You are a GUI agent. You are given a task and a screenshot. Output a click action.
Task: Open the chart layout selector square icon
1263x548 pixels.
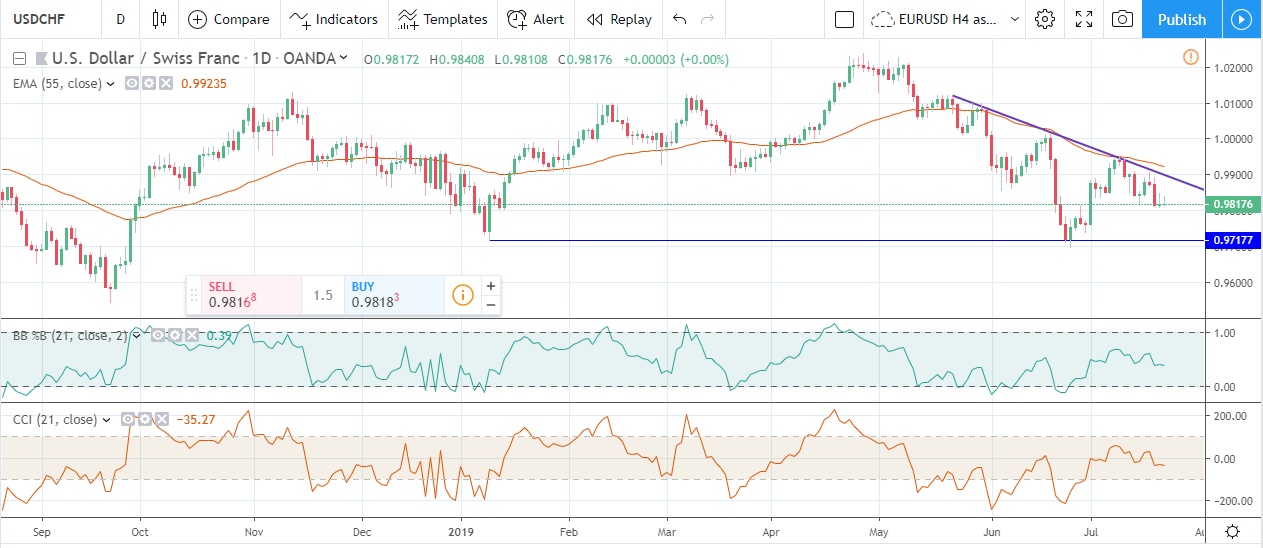pos(844,19)
